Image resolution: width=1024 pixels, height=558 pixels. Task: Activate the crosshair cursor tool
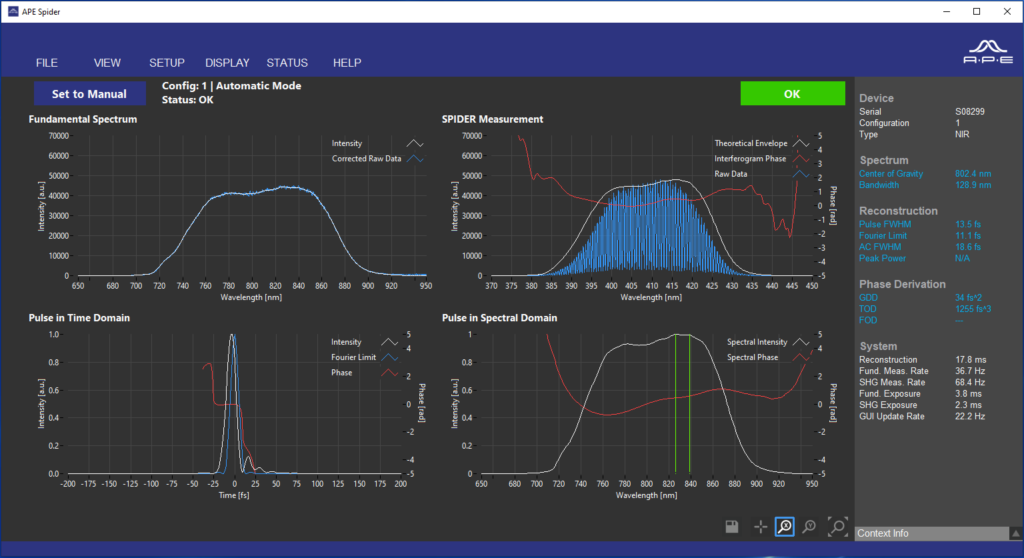(x=760, y=527)
